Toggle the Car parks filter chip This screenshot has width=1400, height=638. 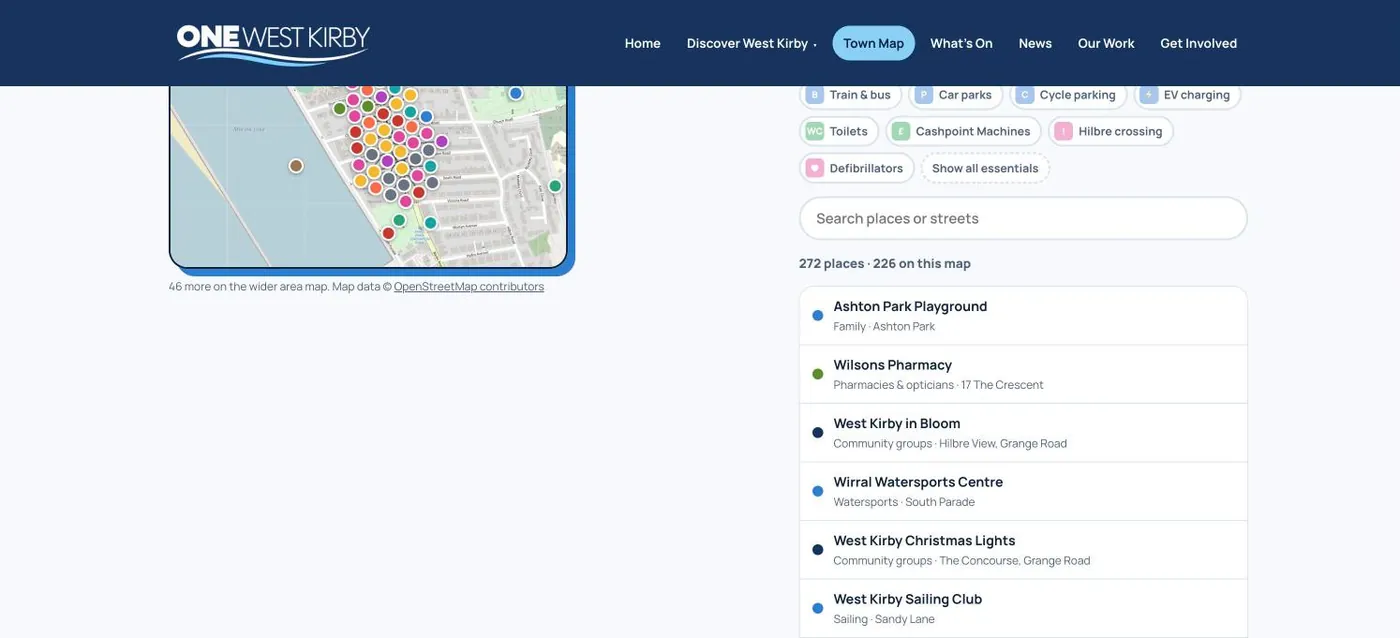click(x=956, y=95)
